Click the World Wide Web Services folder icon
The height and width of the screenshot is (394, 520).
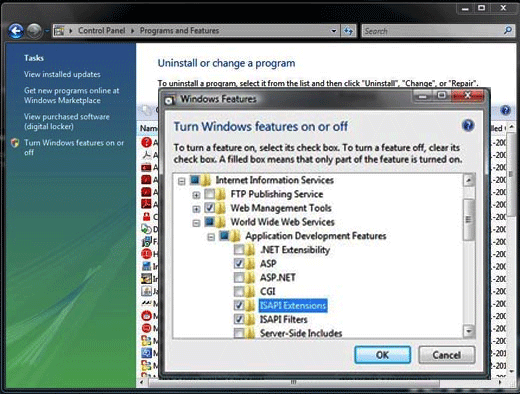coord(221,222)
